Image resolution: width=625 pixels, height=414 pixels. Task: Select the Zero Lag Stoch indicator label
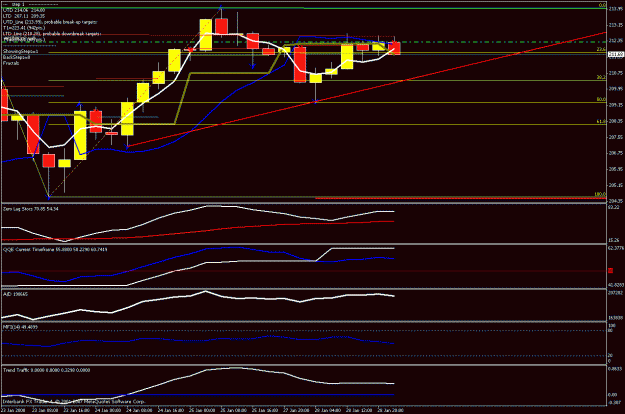[x=31, y=209]
